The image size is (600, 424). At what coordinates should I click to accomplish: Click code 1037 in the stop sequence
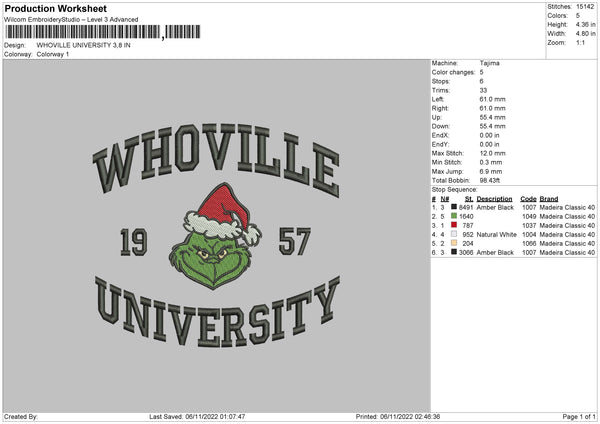click(529, 226)
